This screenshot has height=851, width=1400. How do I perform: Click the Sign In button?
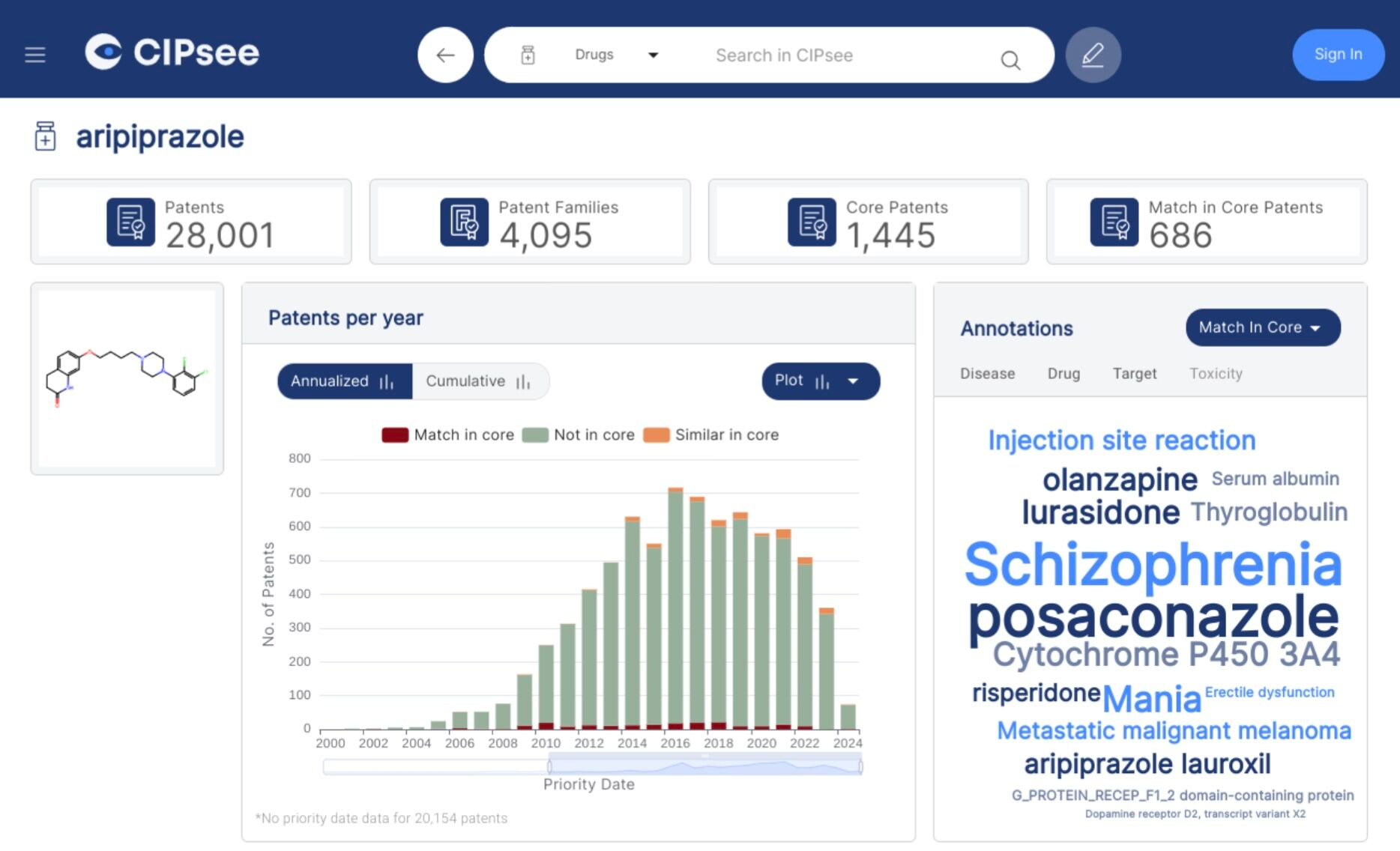(x=1338, y=55)
